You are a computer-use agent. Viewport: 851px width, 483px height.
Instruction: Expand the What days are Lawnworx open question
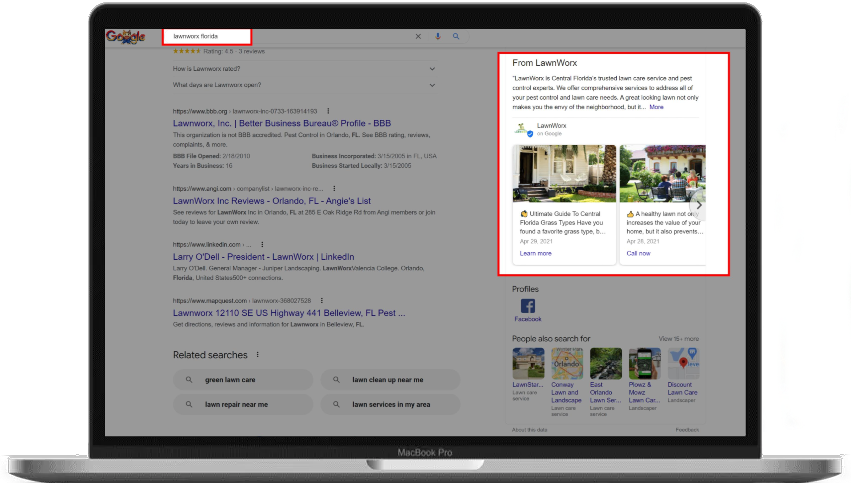pos(304,85)
